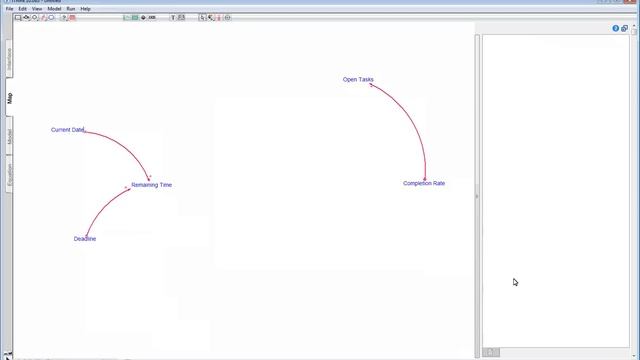Select the Deadline variable
This screenshot has width=640, height=360.
coord(85,239)
